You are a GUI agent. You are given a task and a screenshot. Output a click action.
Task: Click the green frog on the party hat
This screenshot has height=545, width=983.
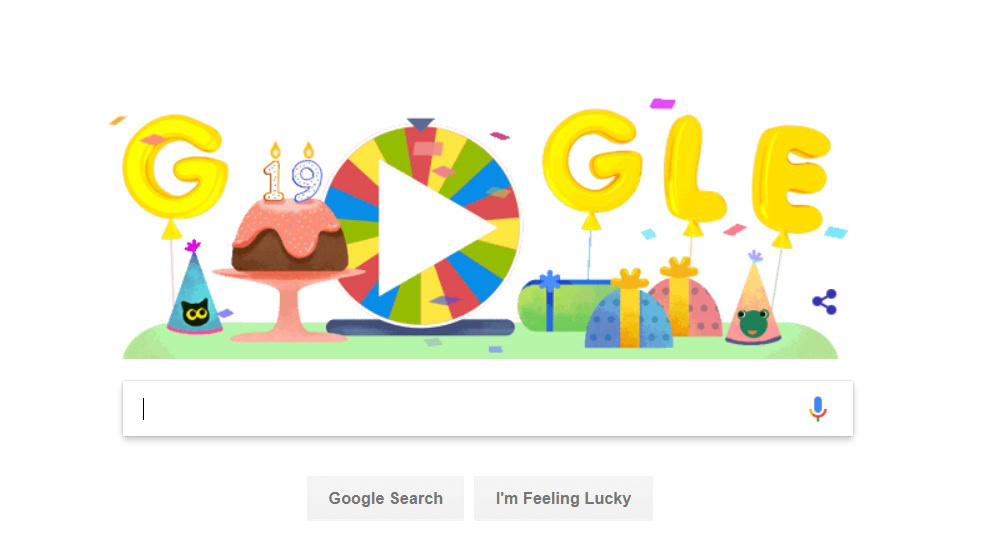point(753,322)
